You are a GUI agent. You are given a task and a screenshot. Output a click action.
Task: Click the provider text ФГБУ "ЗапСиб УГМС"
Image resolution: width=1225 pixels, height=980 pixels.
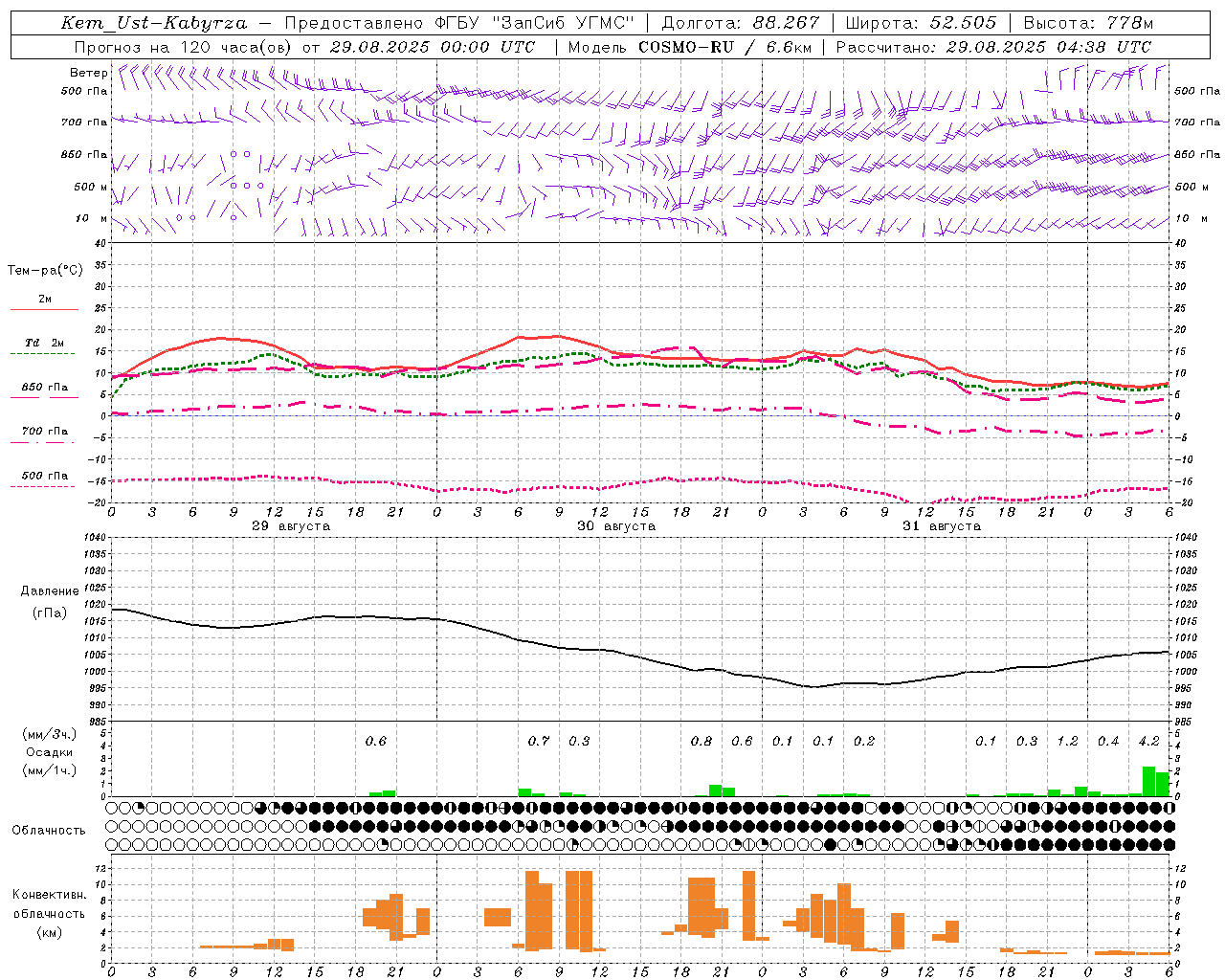point(535,23)
